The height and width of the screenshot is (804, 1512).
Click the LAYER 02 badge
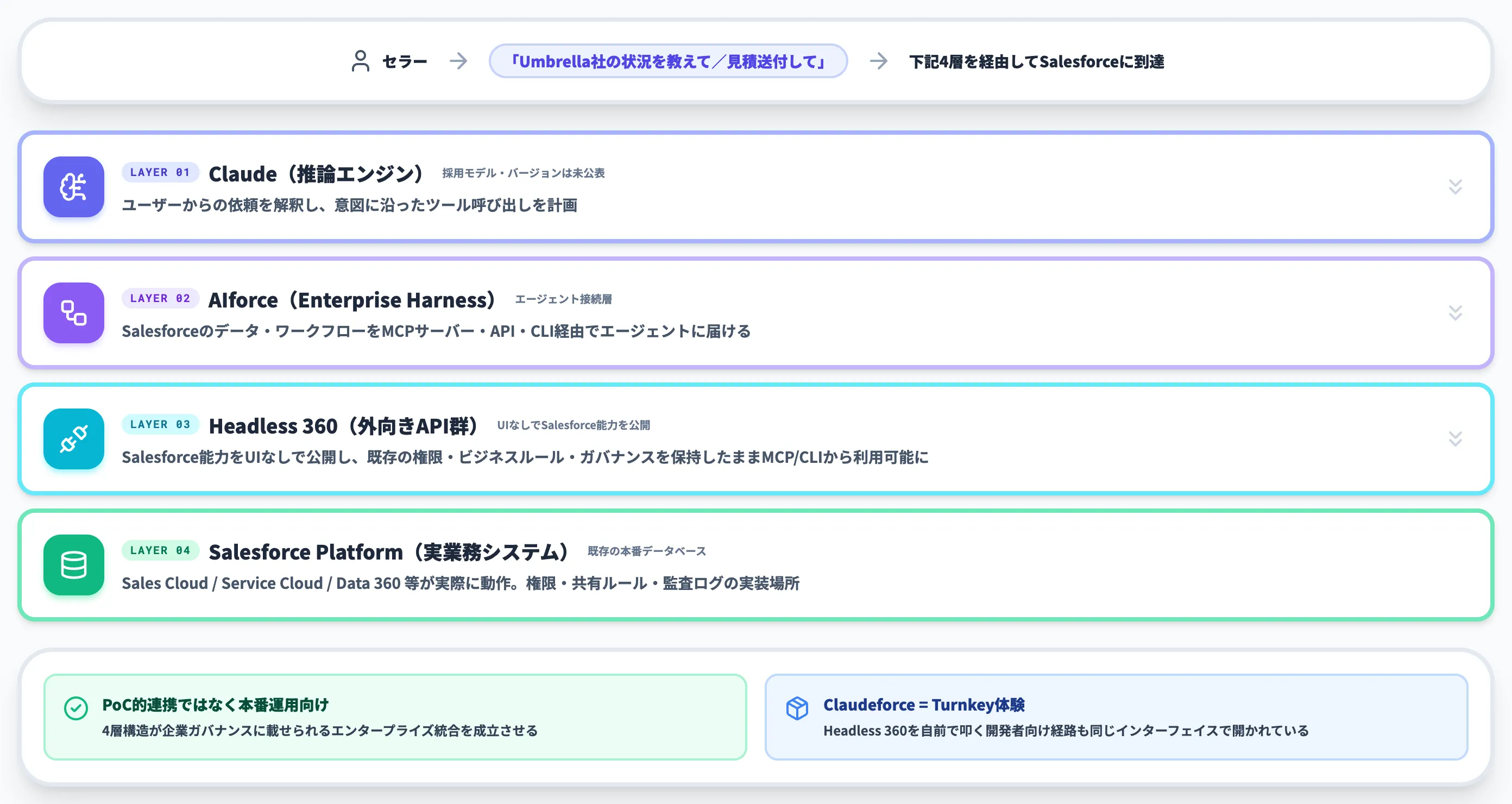tap(160, 298)
